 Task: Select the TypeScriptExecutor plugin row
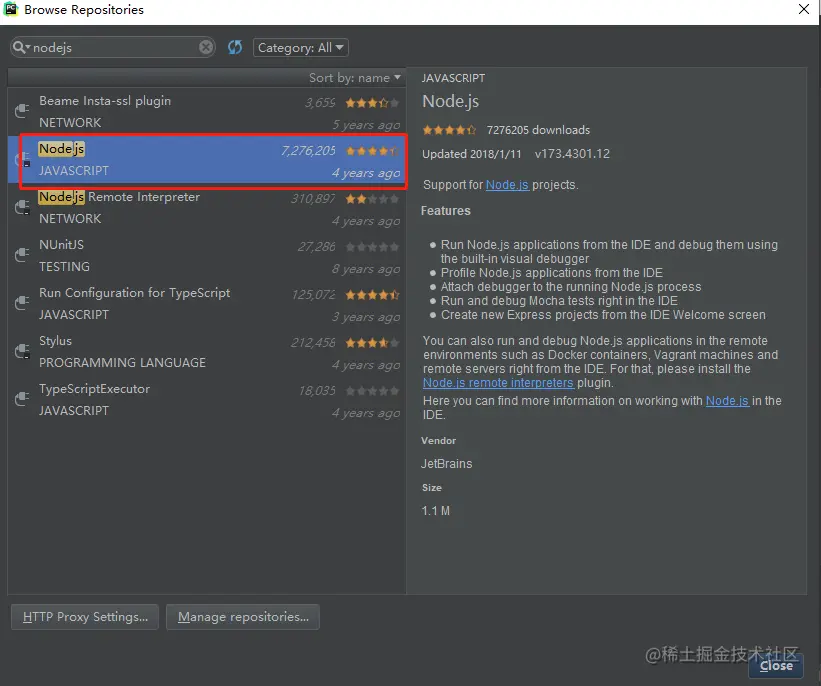point(207,400)
